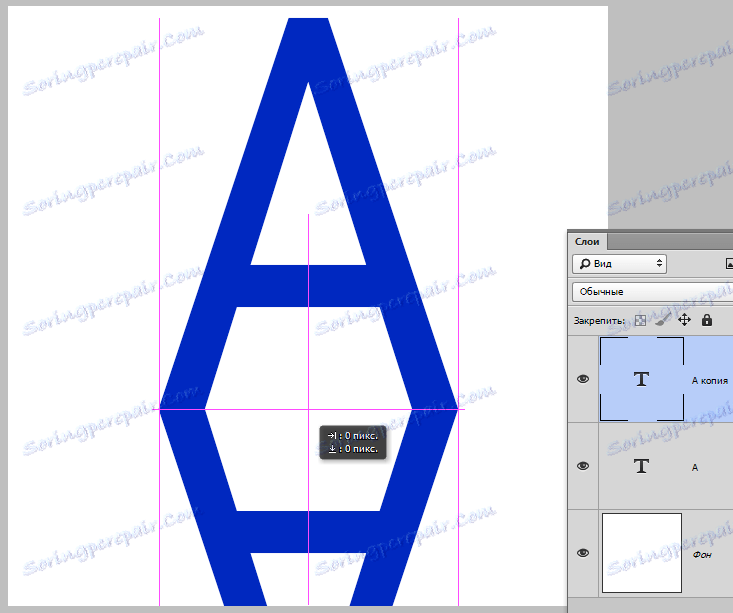
Task: Click the pixel layer filter icon
Action: pos(729,264)
